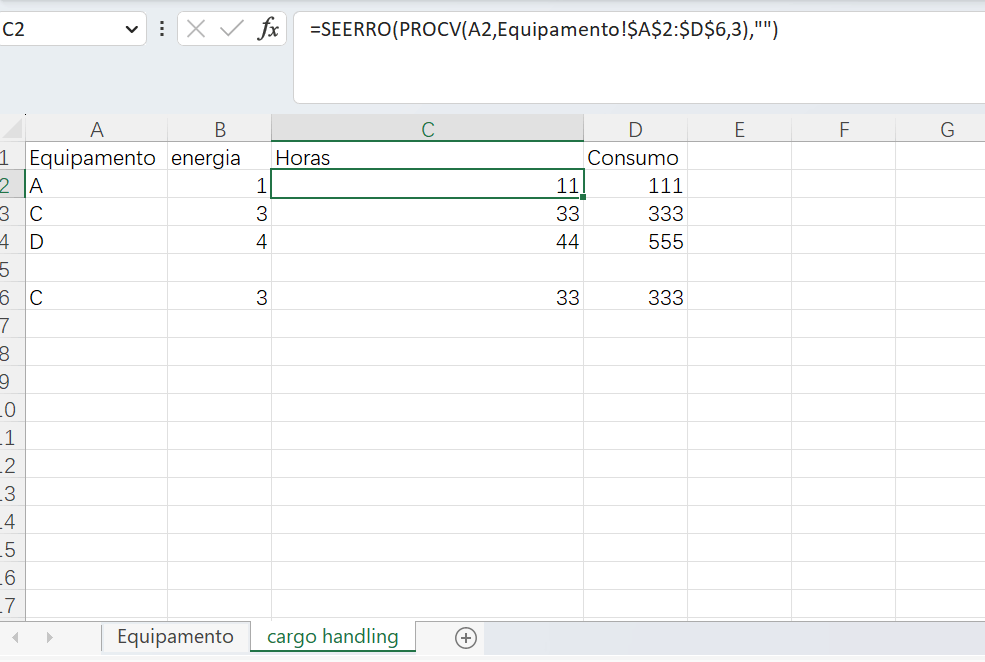Switch to the Equipamento sheet tab
Viewport: 985px width, 662px height.
[x=175, y=637]
